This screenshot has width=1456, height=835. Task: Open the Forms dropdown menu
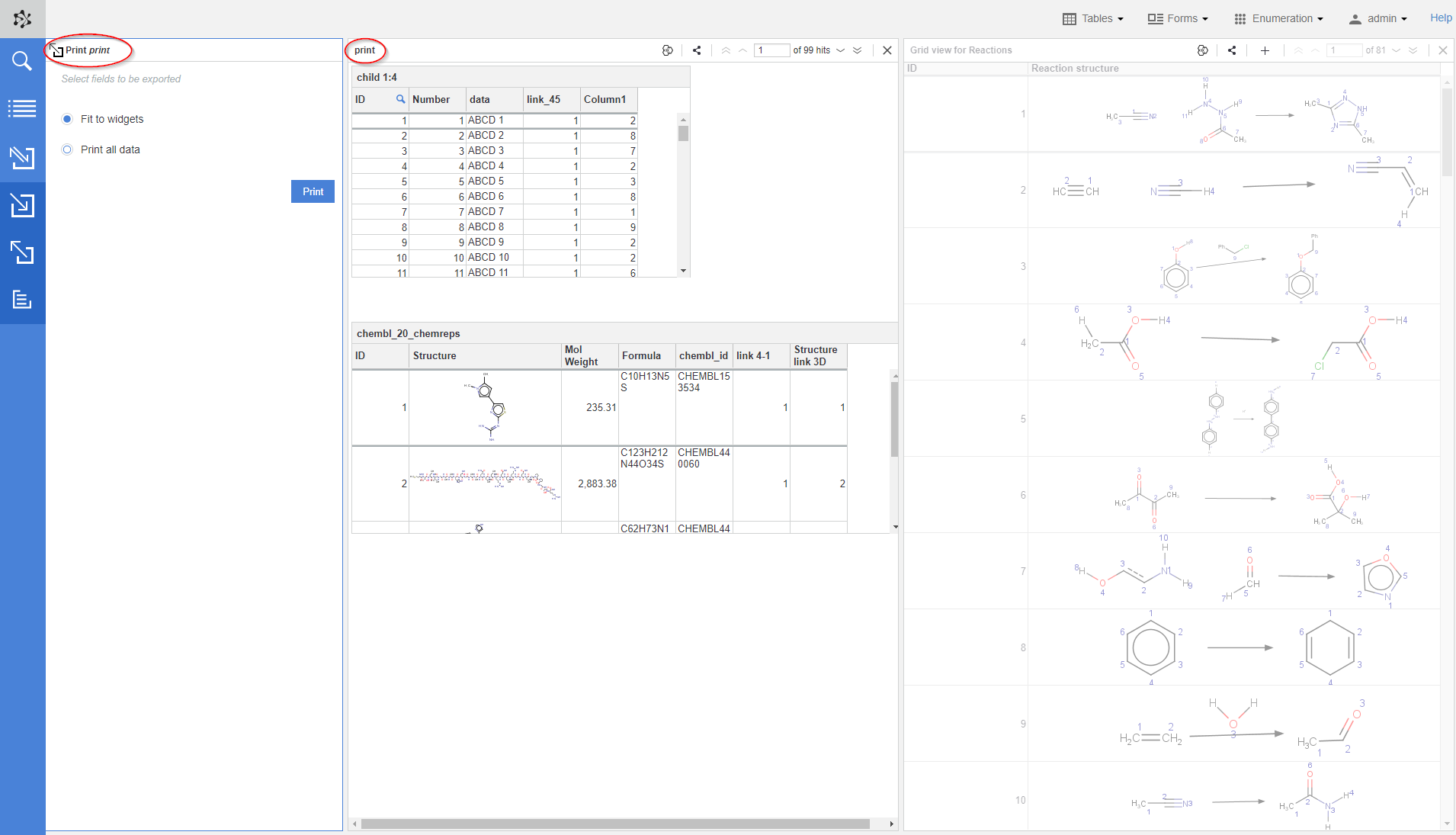point(1178,18)
